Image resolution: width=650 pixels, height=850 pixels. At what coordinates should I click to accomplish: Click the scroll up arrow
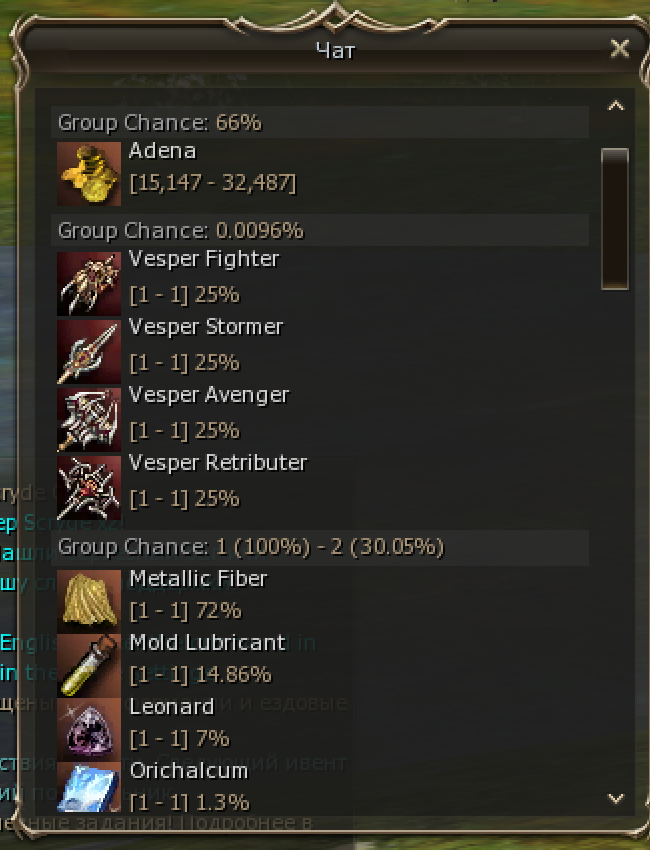click(x=616, y=105)
